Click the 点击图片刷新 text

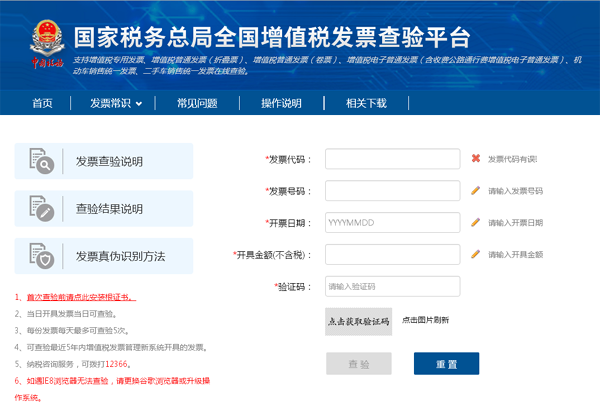(426, 320)
